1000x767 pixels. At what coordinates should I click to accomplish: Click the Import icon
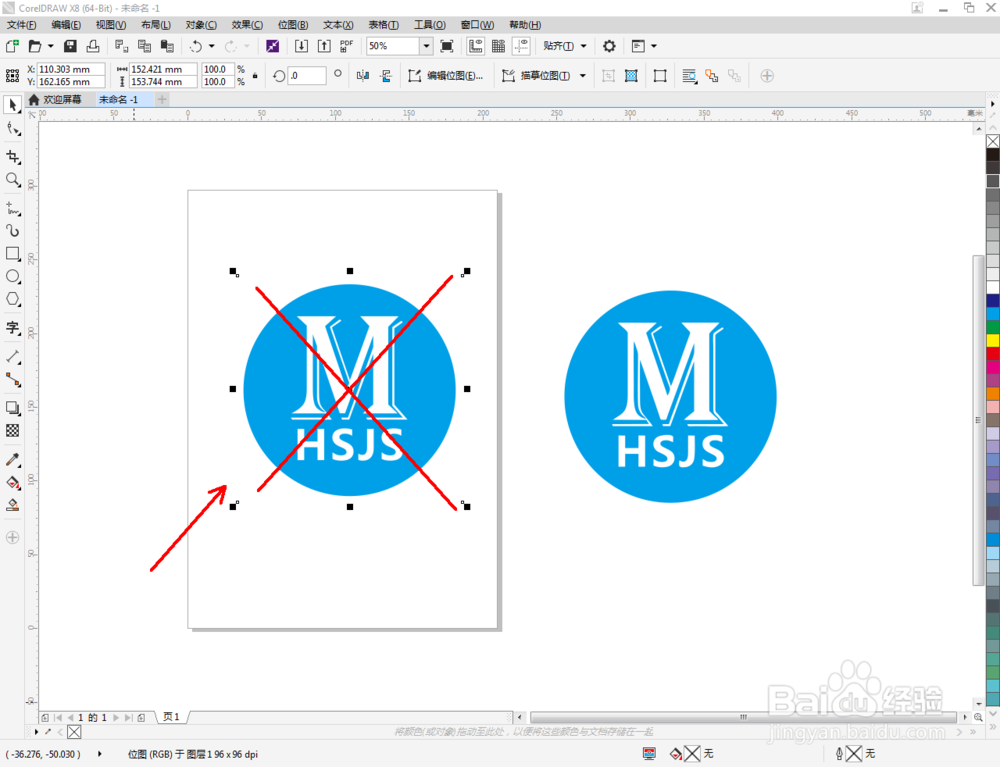pos(301,46)
